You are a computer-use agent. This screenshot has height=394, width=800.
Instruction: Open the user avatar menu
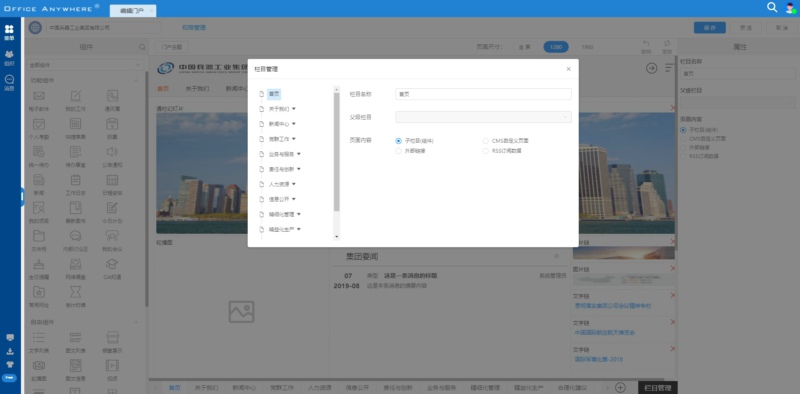coord(790,8)
